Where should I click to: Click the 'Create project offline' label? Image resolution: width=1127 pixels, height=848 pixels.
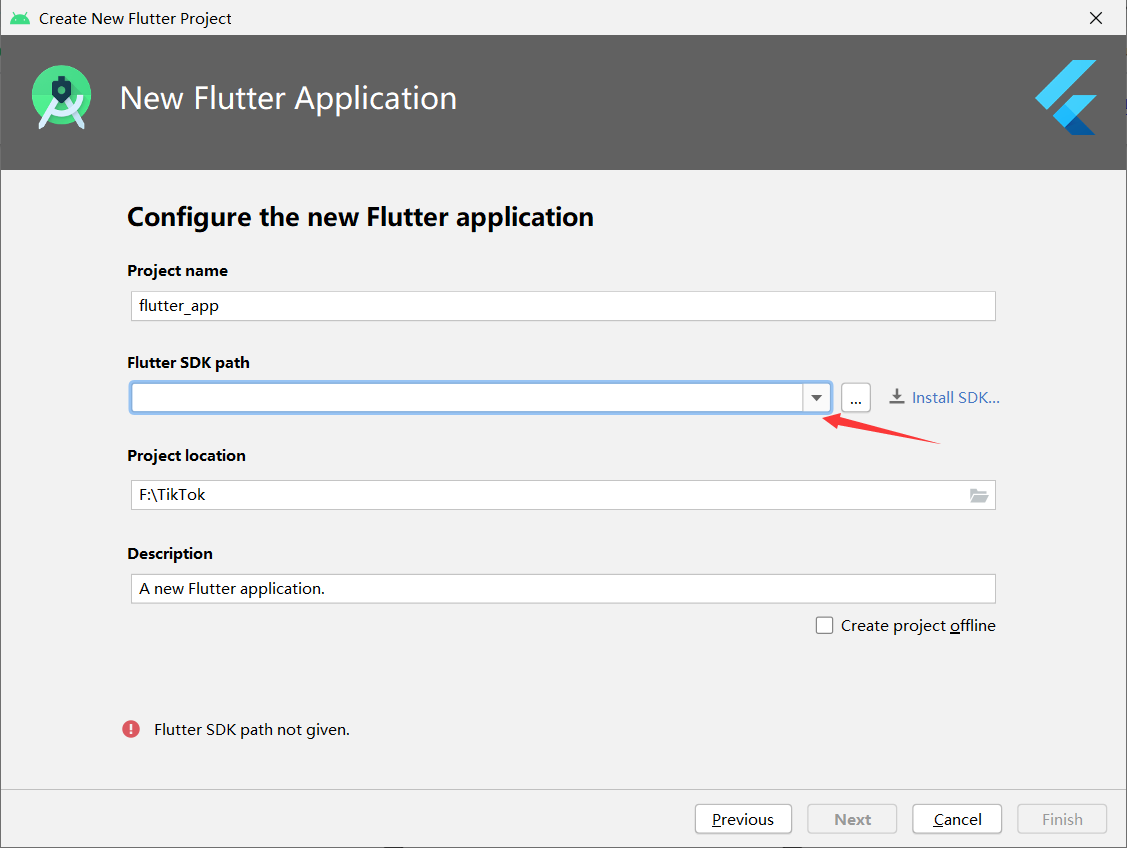(x=918, y=626)
